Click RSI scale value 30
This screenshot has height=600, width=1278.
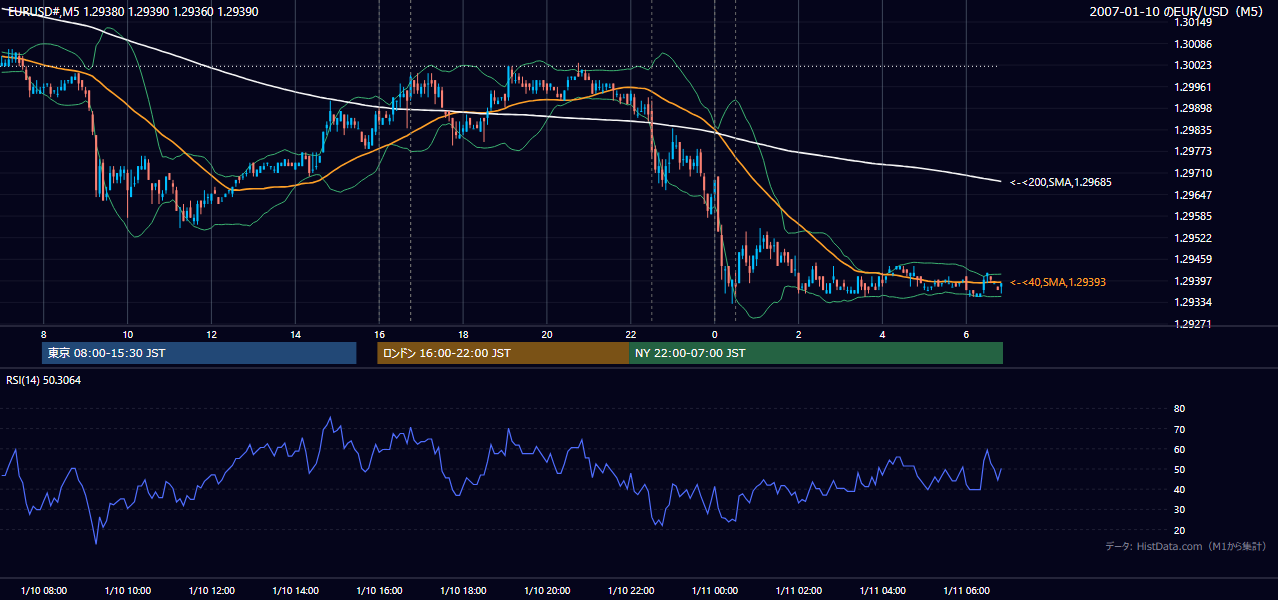[1180, 510]
